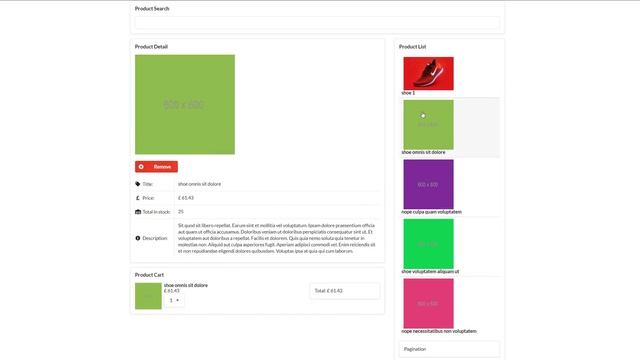Image resolution: width=640 pixels, height=360 pixels.
Task: Click the Product Search input field
Action: pyautogui.click(x=317, y=23)
